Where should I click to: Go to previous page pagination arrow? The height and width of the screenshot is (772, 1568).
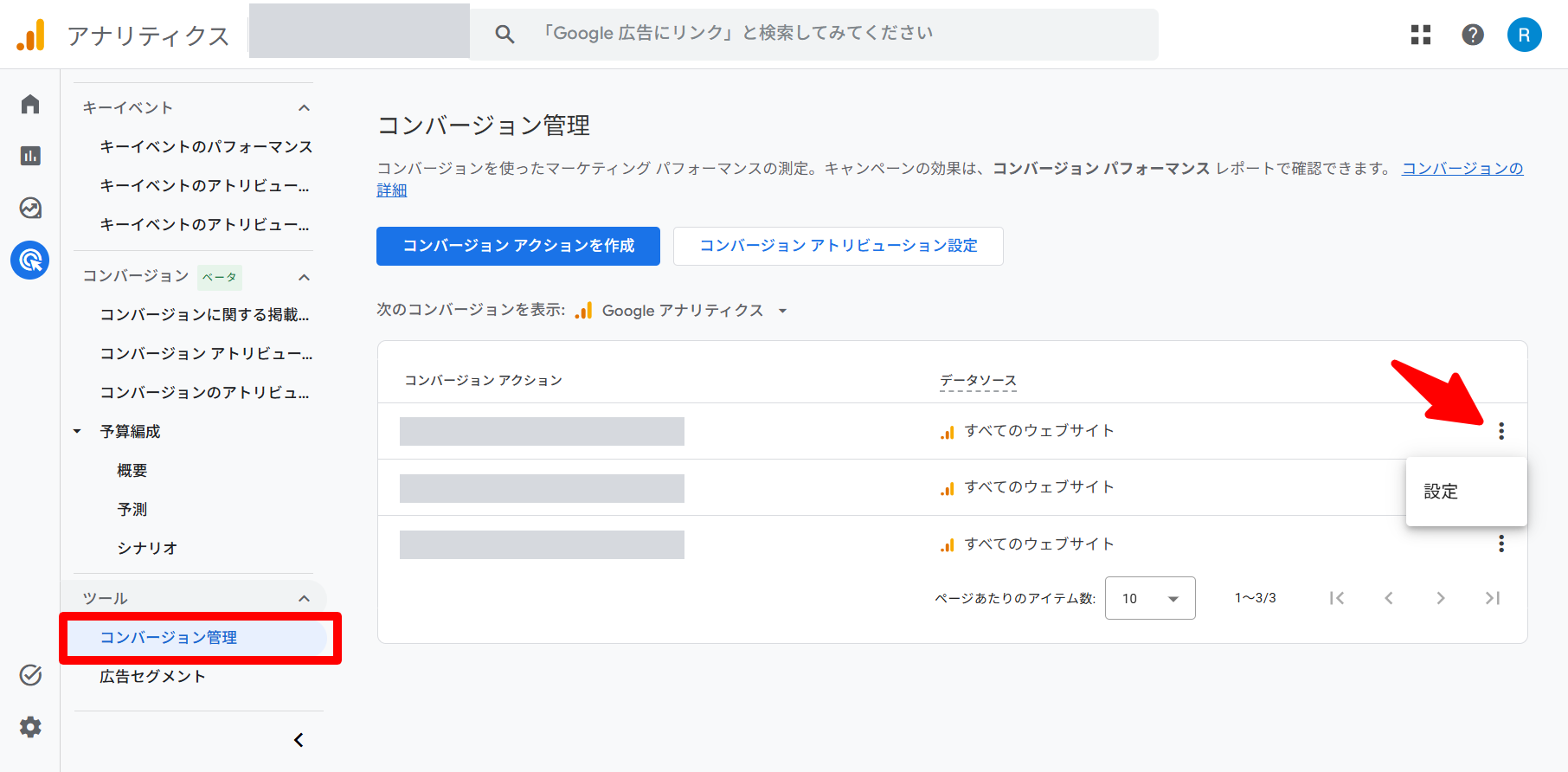click(1389, 598)
